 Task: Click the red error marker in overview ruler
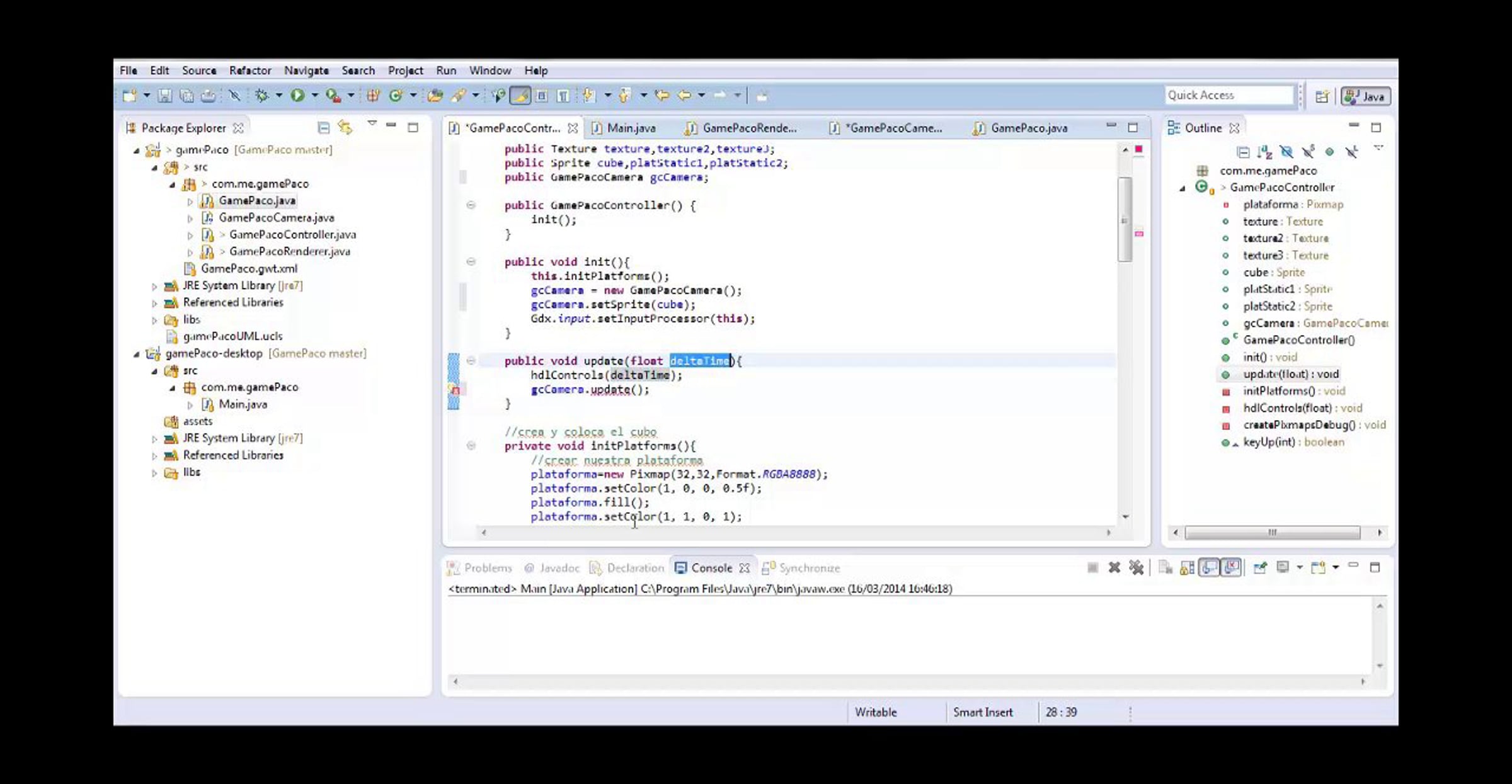[1139, 149]
